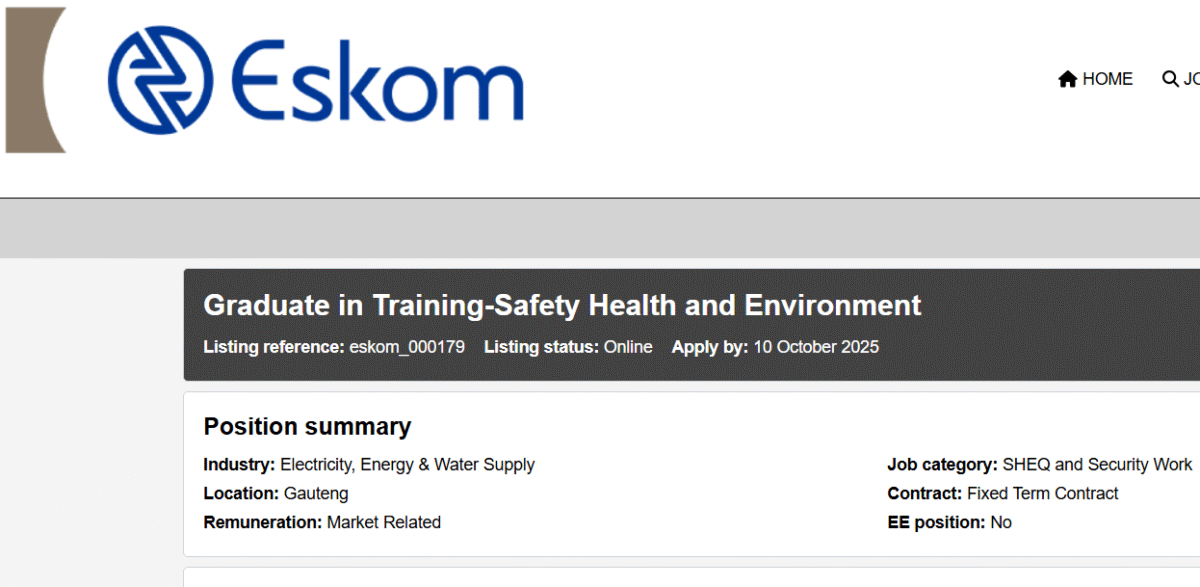Select the listing reference eskom_000179 text
This screenshot has height=587, width=1200.
[406, 347]
